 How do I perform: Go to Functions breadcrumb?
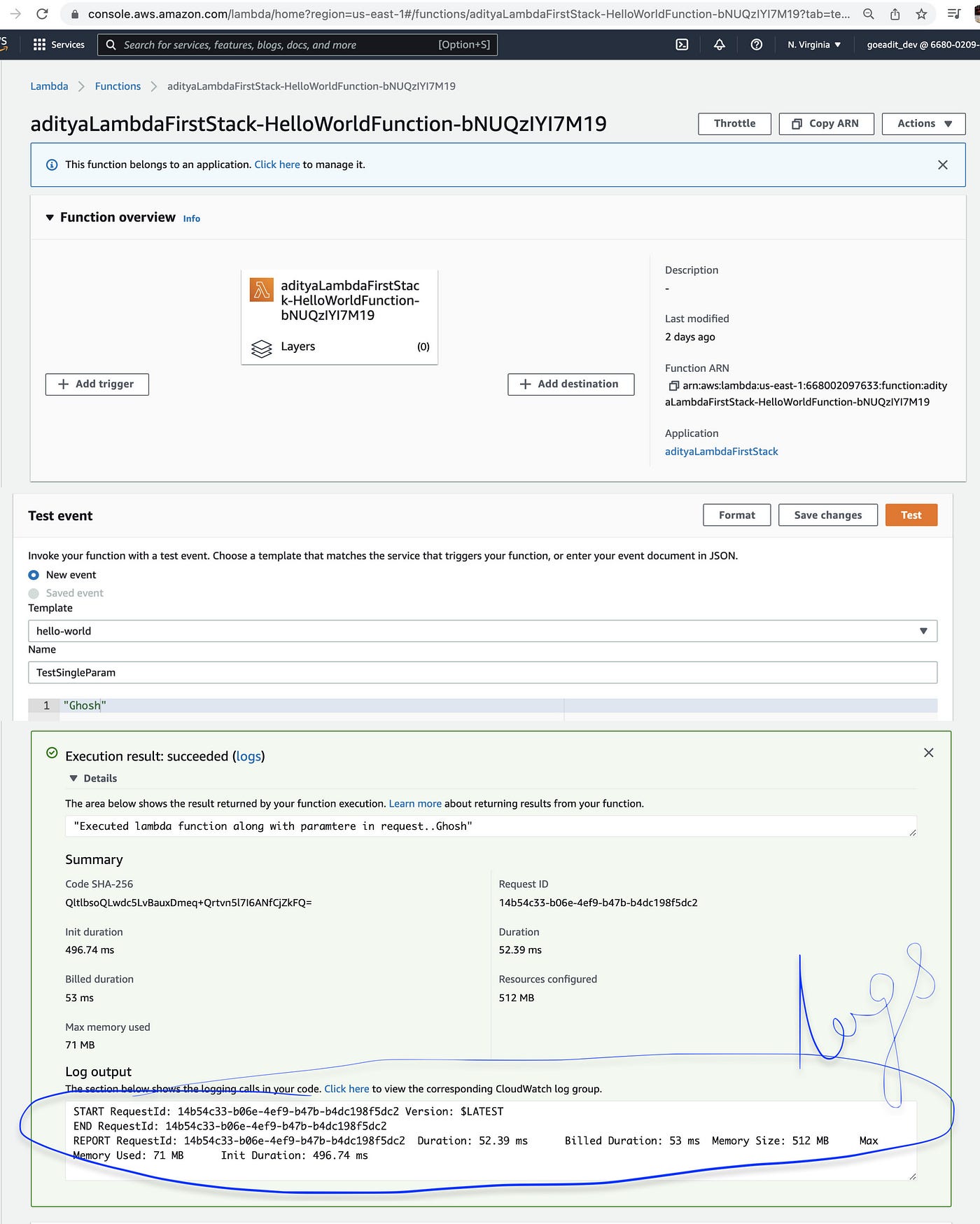118,86
